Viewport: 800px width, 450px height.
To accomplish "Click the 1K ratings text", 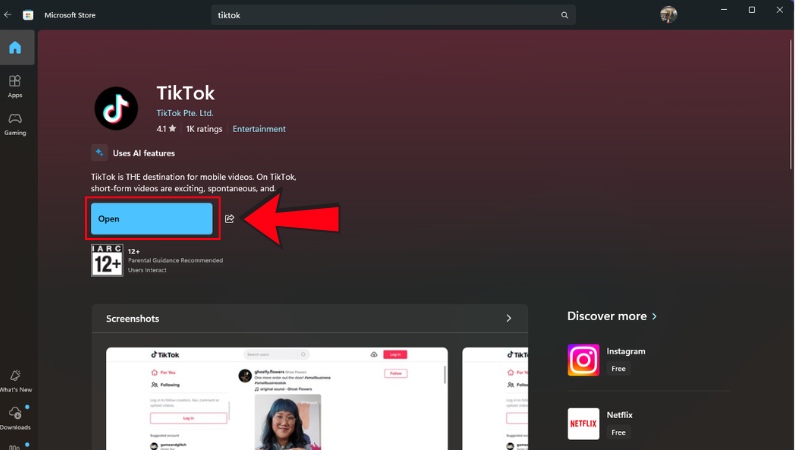I will tap(204, 129).
